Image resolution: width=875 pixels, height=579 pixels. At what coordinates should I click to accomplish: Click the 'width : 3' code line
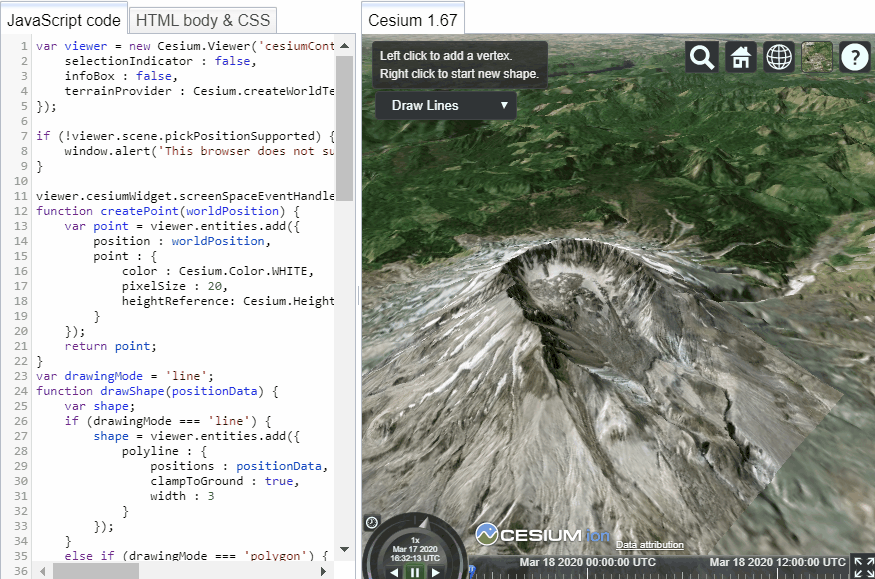tap(182, 496)
